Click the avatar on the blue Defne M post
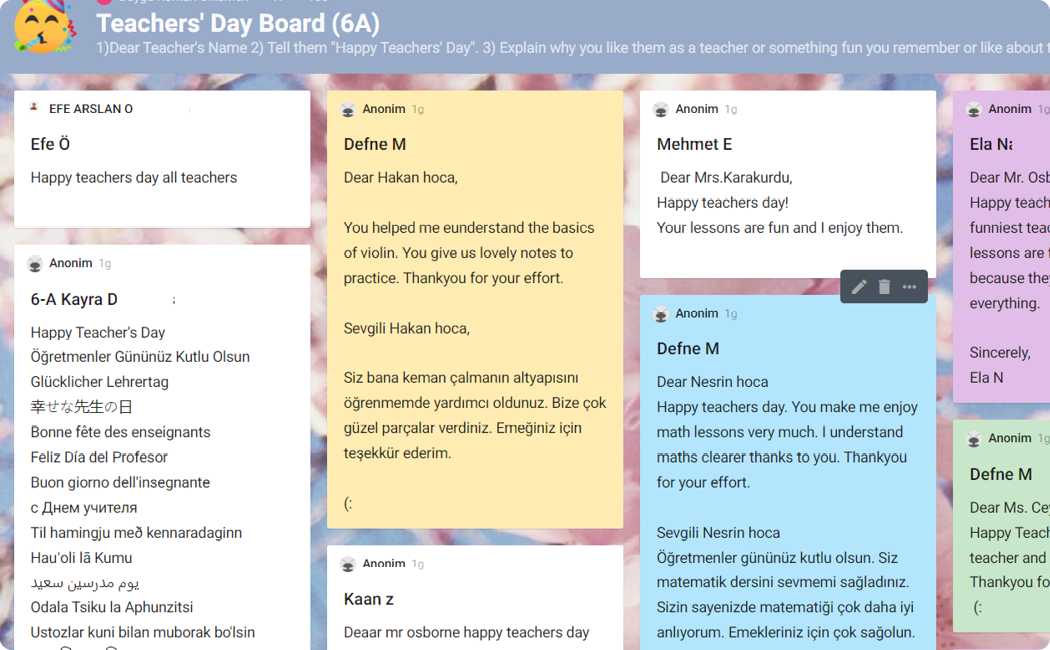The height and width of the screenshot is (650, 1050). [x=661, y=314]
